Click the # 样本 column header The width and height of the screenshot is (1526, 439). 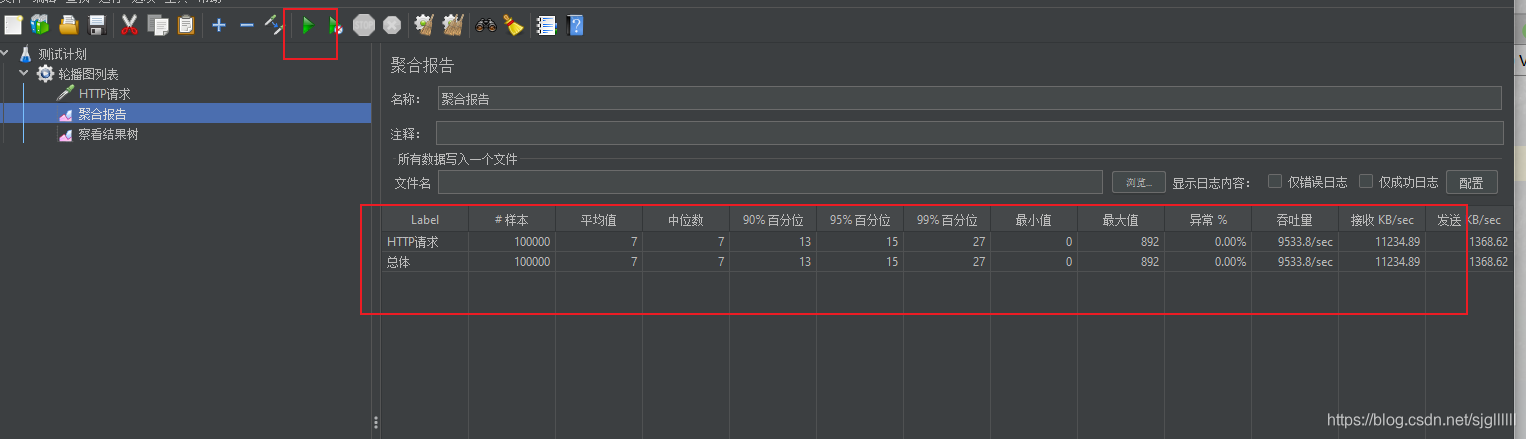(512, 220)
